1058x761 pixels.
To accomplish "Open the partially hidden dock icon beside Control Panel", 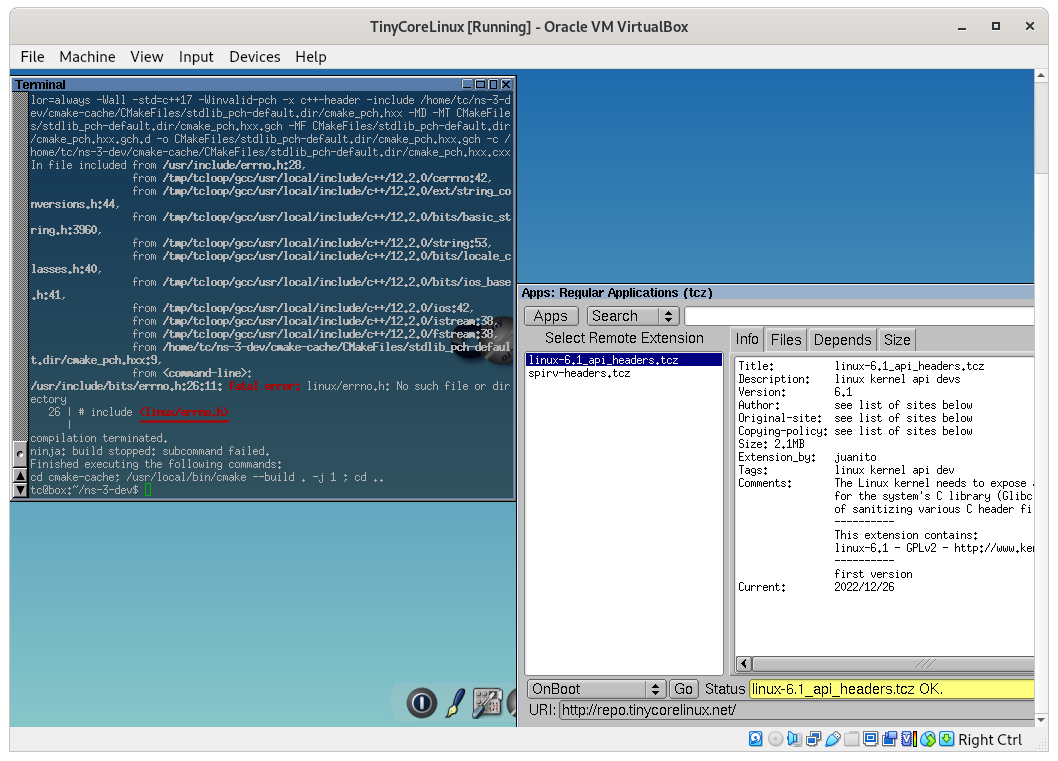I will (511, 703).
